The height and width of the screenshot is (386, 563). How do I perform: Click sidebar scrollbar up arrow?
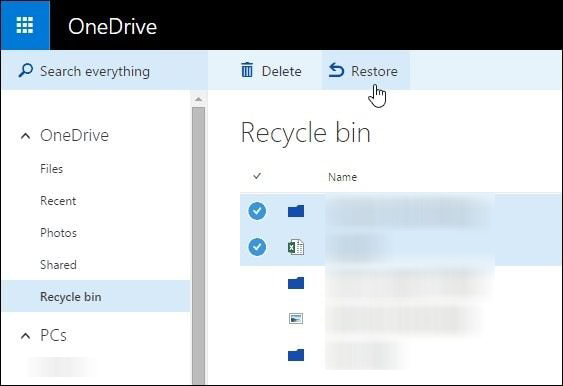199,99
